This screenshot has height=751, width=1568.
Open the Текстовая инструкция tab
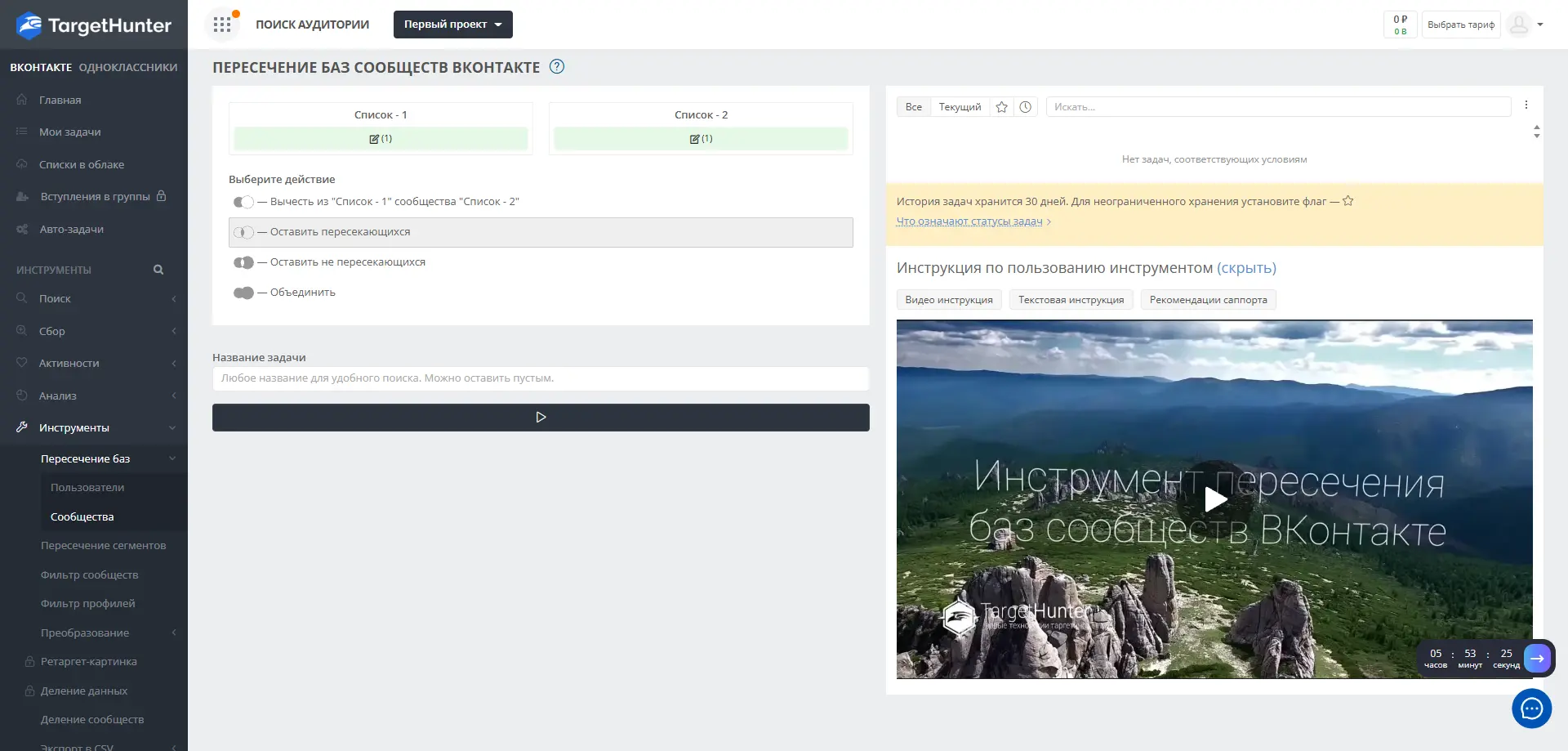1071,300
